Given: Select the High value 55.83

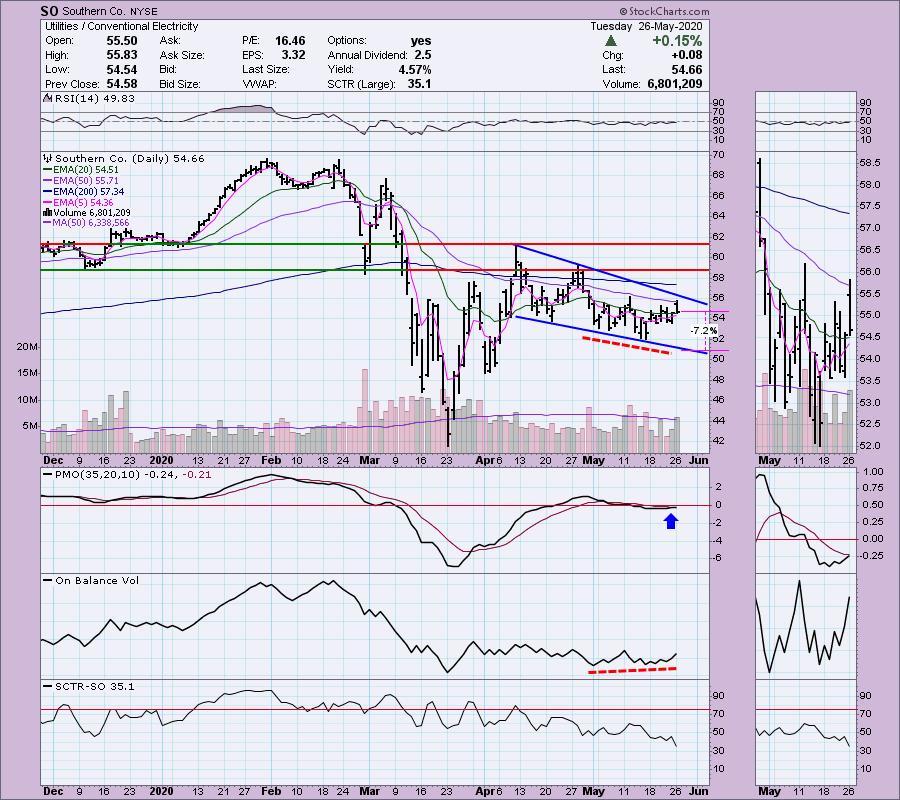Looking at the screenshot, I should [121, 55].
